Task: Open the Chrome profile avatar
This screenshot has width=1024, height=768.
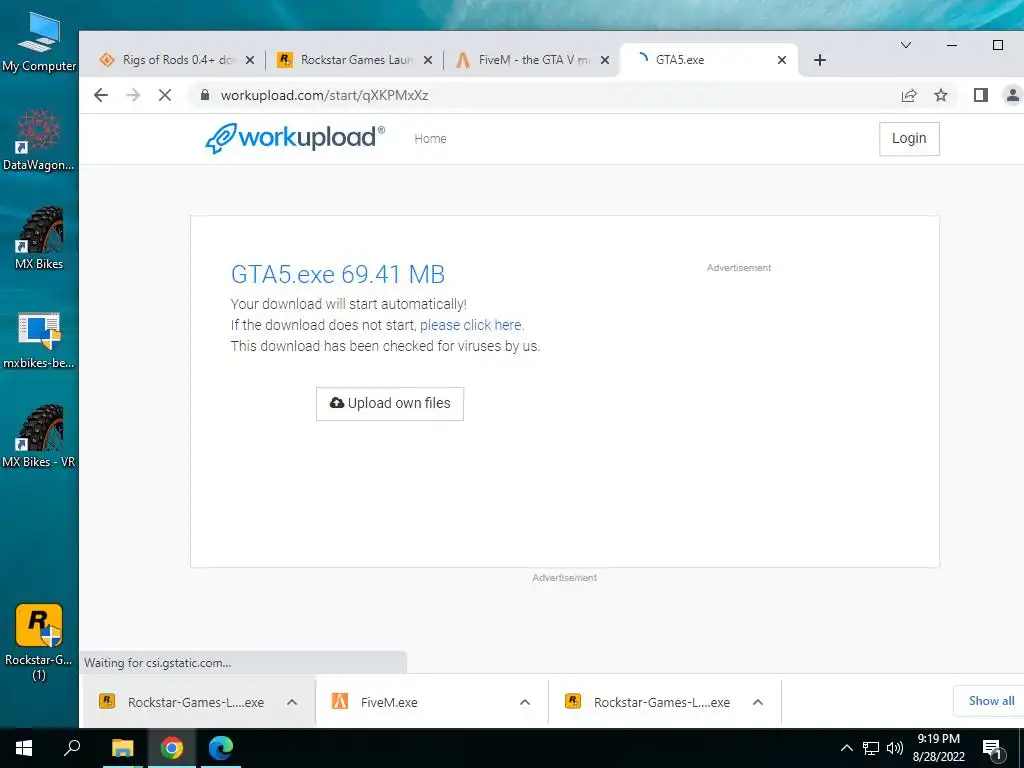Action: click(1012, 95)
